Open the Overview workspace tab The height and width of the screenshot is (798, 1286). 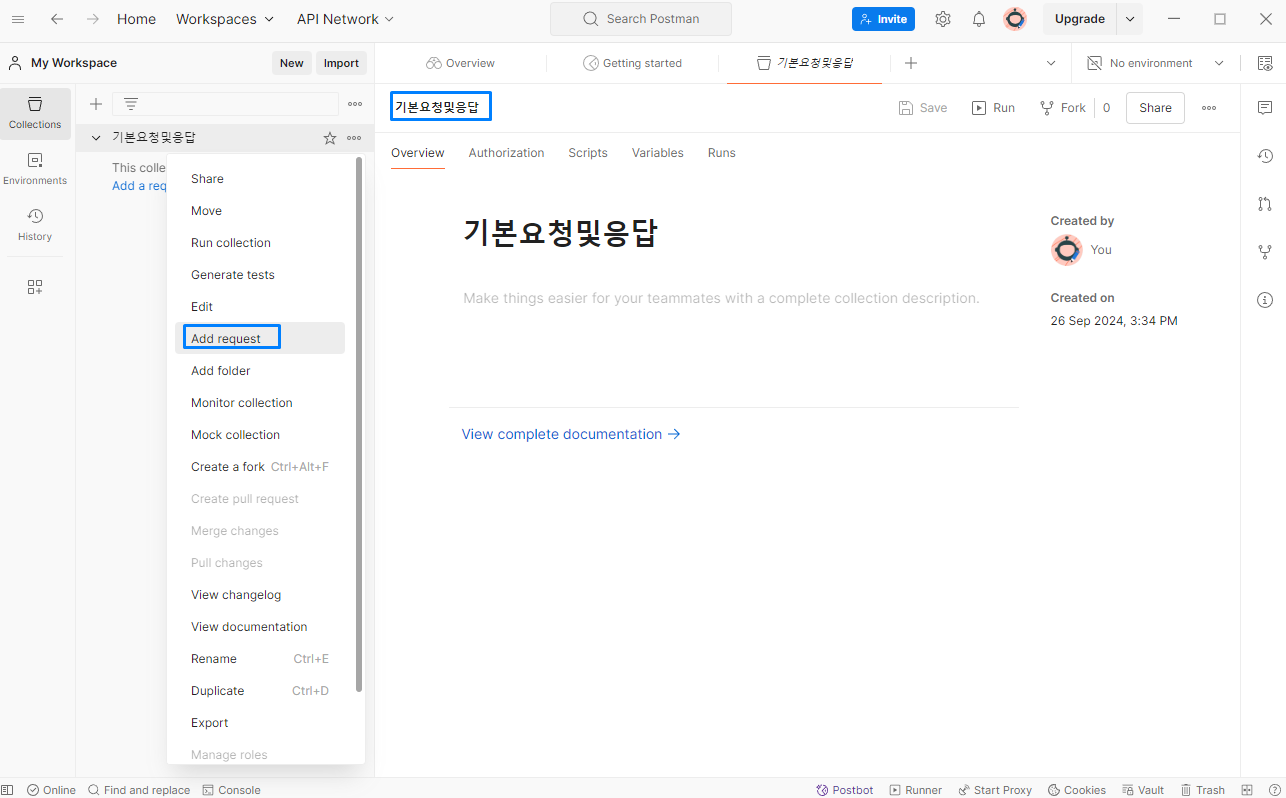pyautogui.click(x=460, y=63)
